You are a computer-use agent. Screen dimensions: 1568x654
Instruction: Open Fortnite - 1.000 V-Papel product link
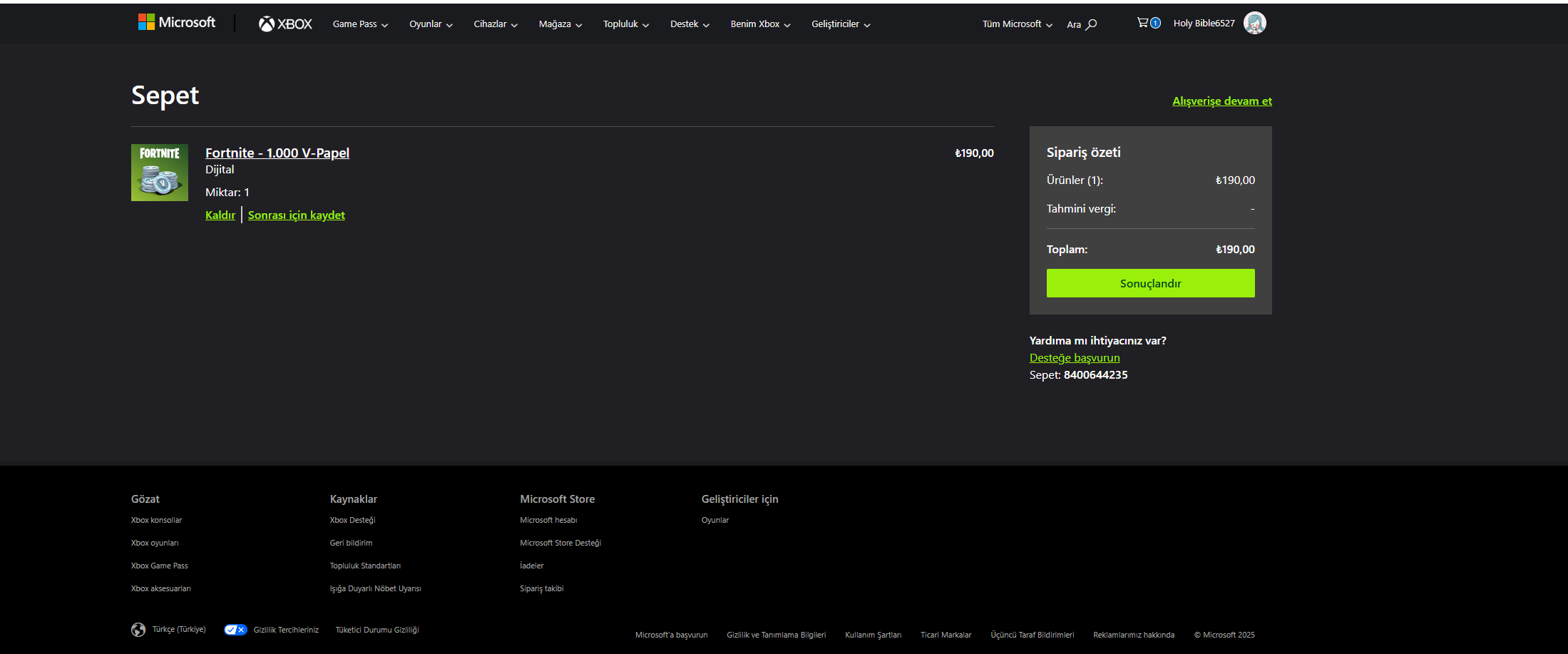pyautogui.click(x=277, y=153)
